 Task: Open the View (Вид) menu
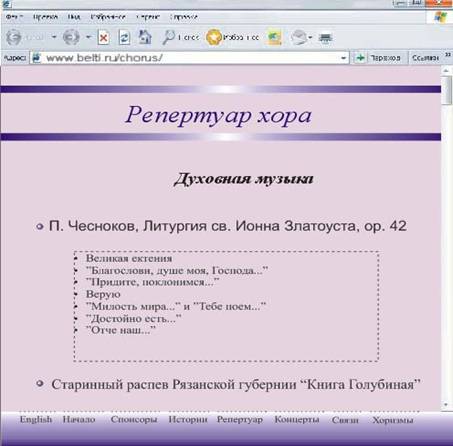pyautogui.click(x=74, y=17)
